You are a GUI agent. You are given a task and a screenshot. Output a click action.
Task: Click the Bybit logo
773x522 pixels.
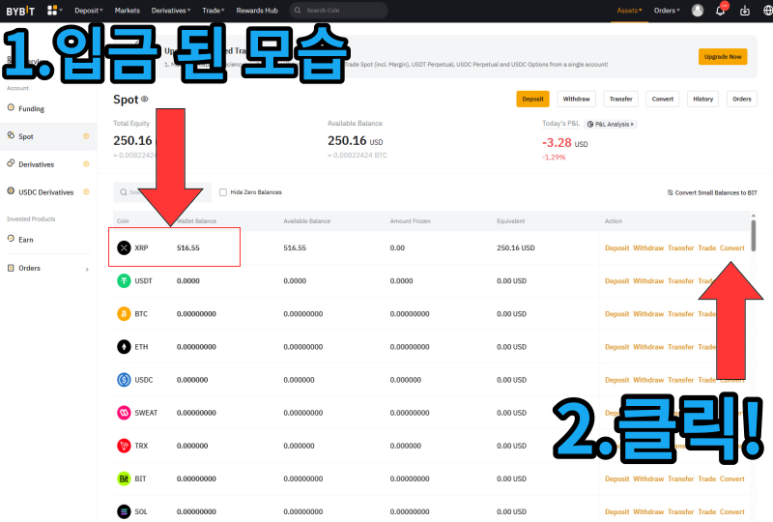click(20, 11)
